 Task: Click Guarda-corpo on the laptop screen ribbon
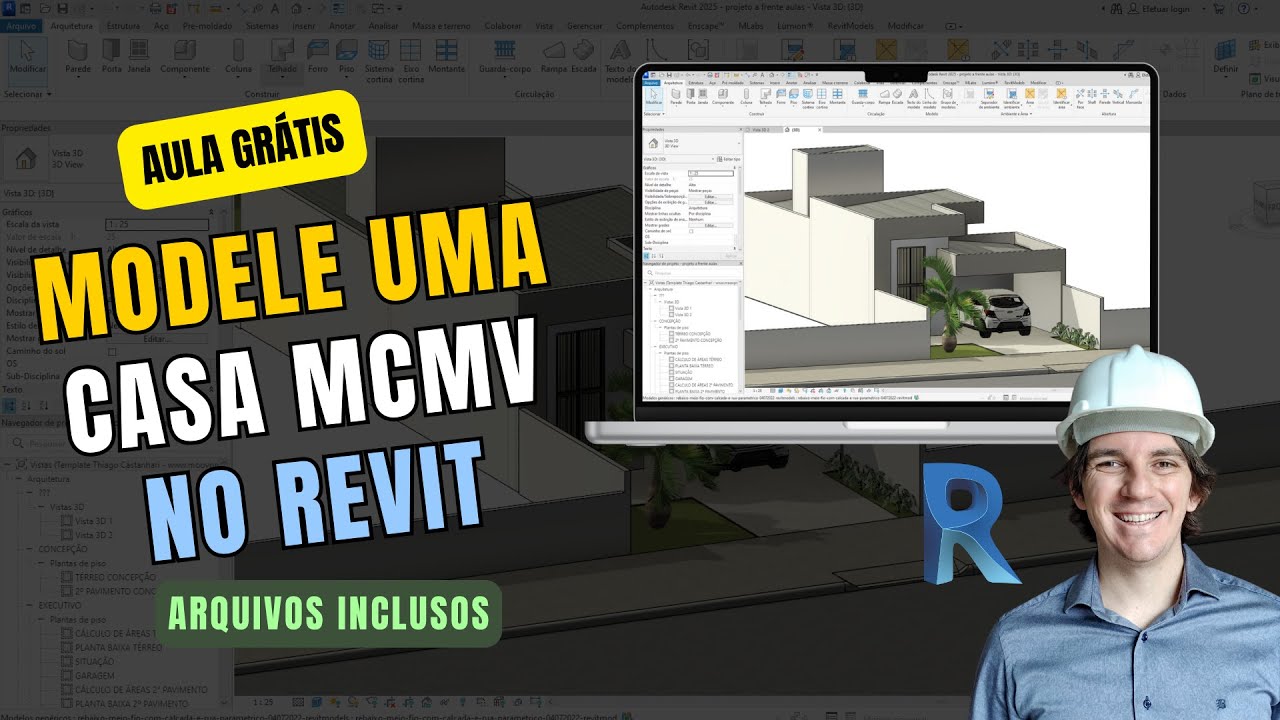863,96
